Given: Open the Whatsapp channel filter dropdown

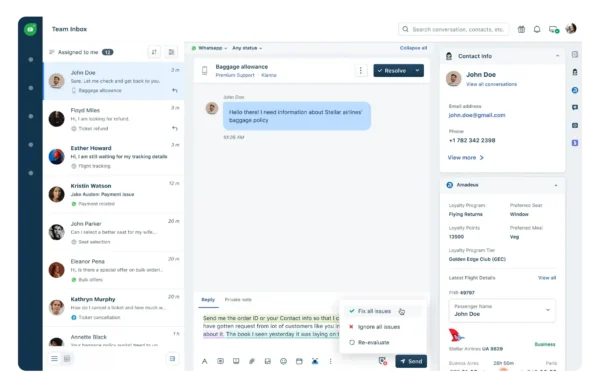Looking at the screenshot, I should tap(209, 48).
